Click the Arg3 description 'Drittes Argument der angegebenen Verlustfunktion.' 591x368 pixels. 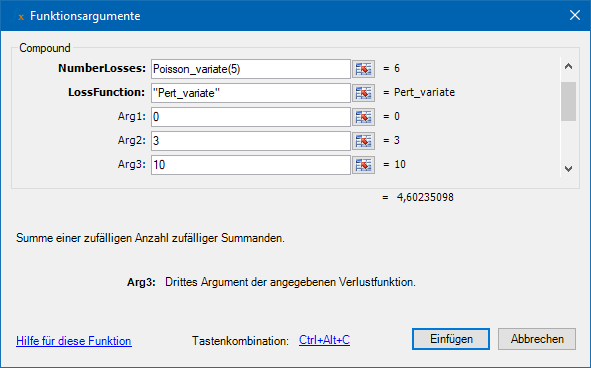(x=290, y=282)
